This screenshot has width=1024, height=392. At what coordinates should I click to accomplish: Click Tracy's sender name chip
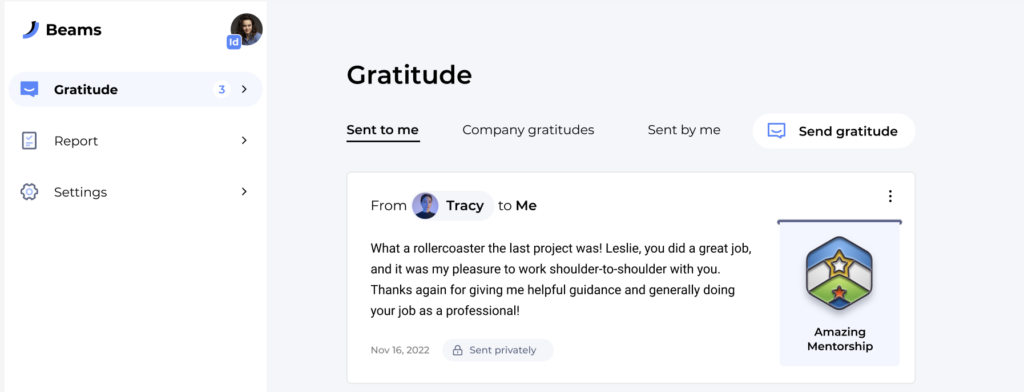pos(452,206)
